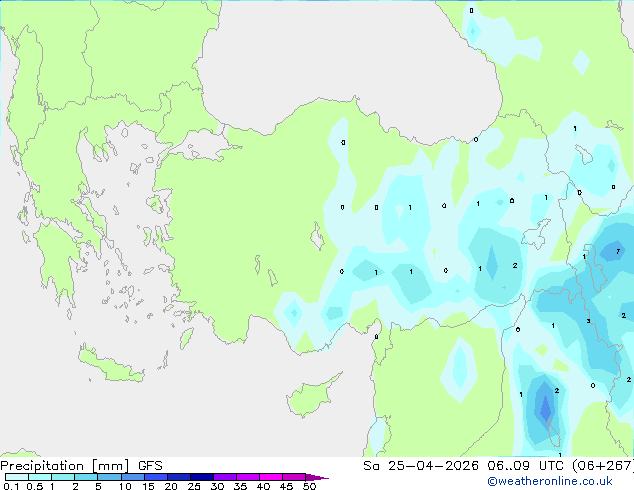This screenshot has width=634, height=490.
Task: Click the 25–30 mm navy legend swatch
Action: click(x=202, y=477)
